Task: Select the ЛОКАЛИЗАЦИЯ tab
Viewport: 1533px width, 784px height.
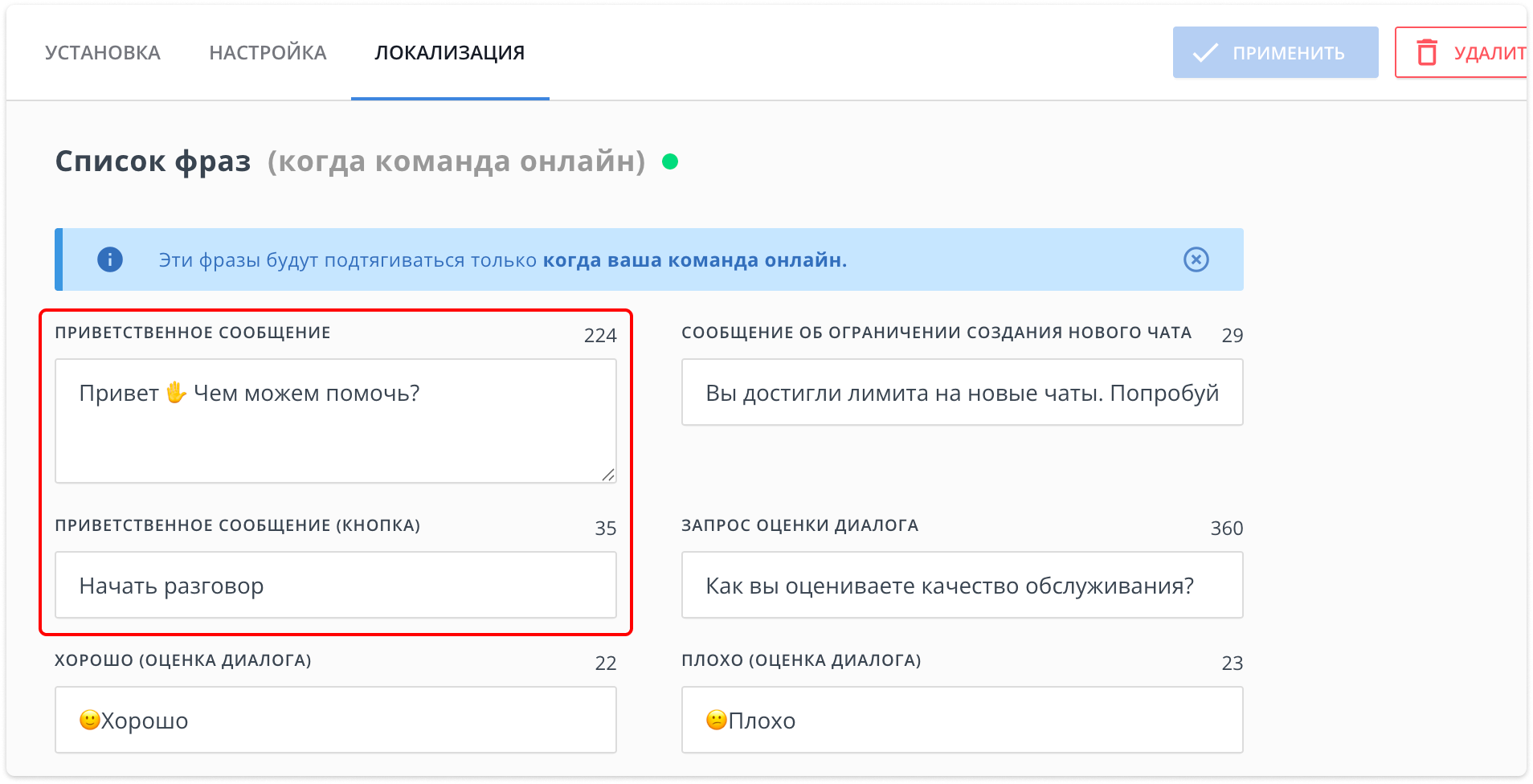Action: coord(449,52)
